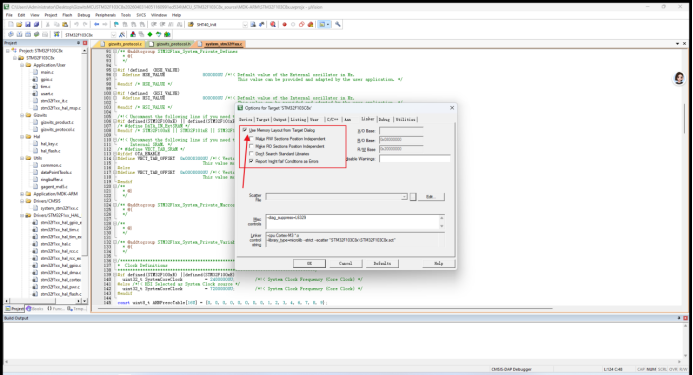Image resolution: width=693 pixels, height=375 pixels.
Task: Uncheck Use Memory Layout from Target Dialog
Action: 245,130
